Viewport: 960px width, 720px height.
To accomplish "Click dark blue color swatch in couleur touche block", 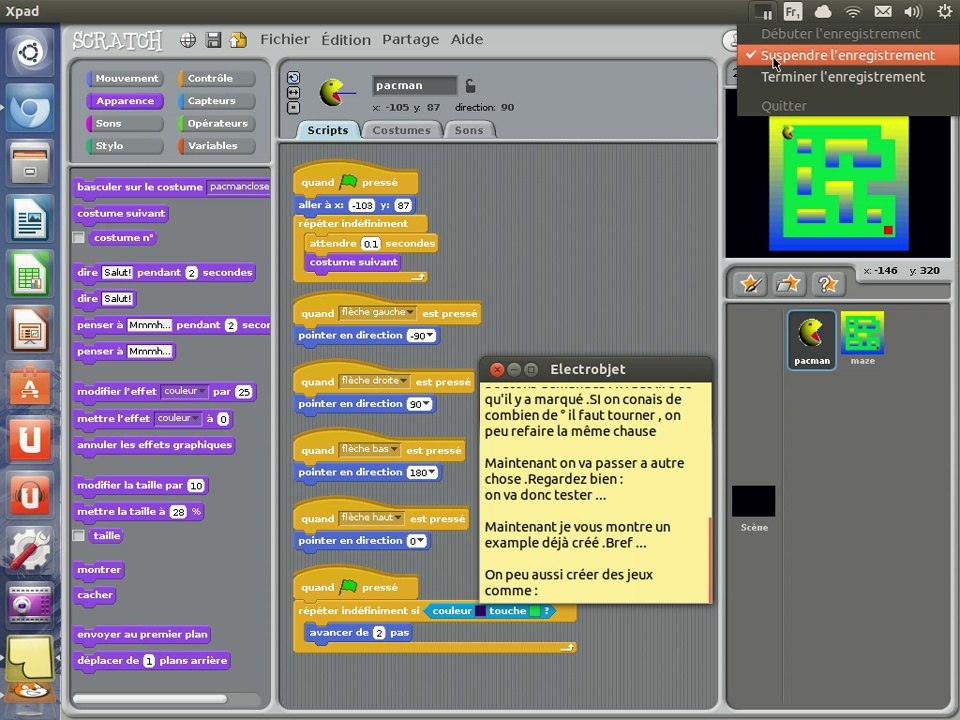I will tap(481, 611).
